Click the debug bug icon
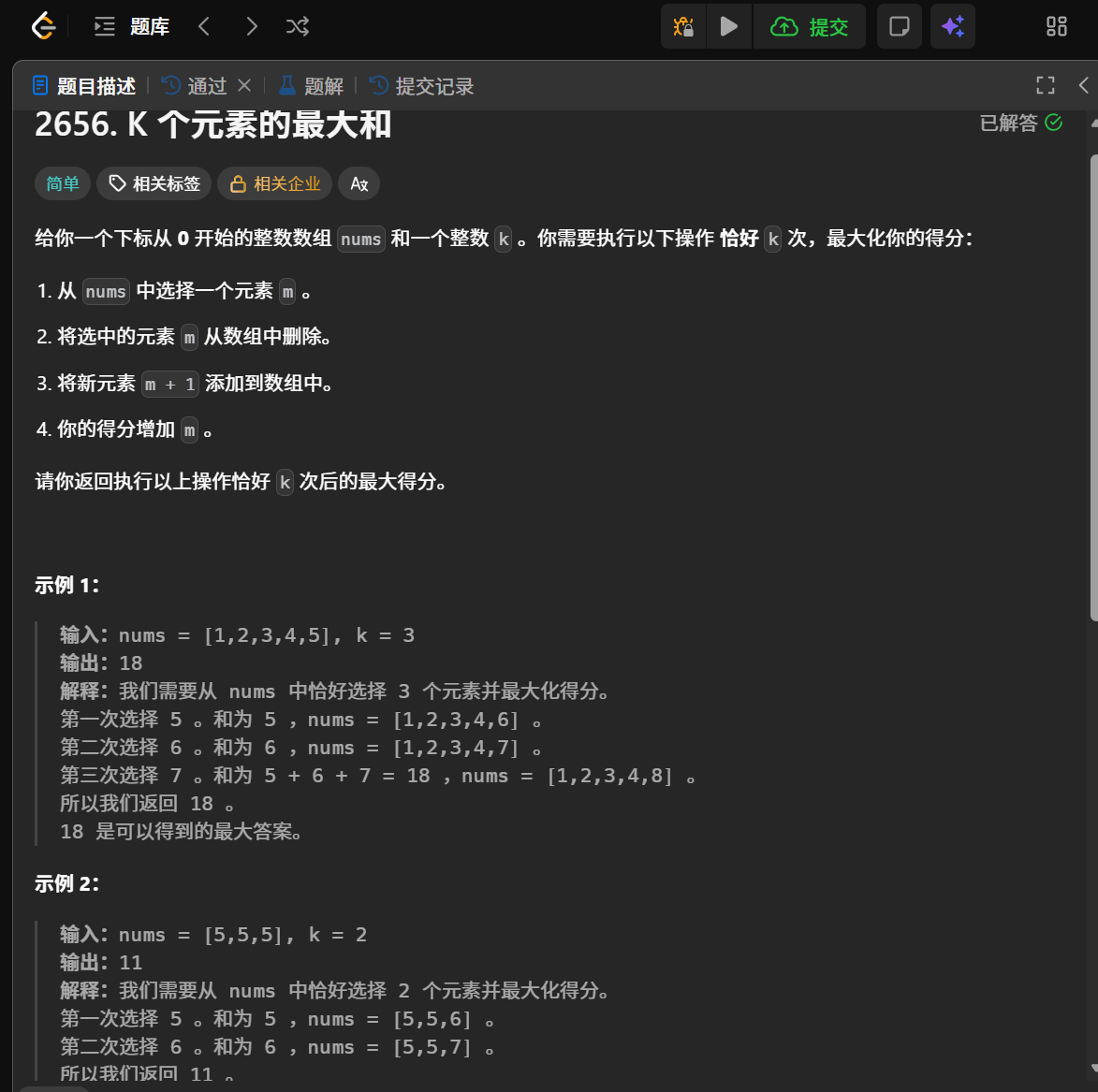Screen dimensions: 1098x1092 (x=683, y=26)
